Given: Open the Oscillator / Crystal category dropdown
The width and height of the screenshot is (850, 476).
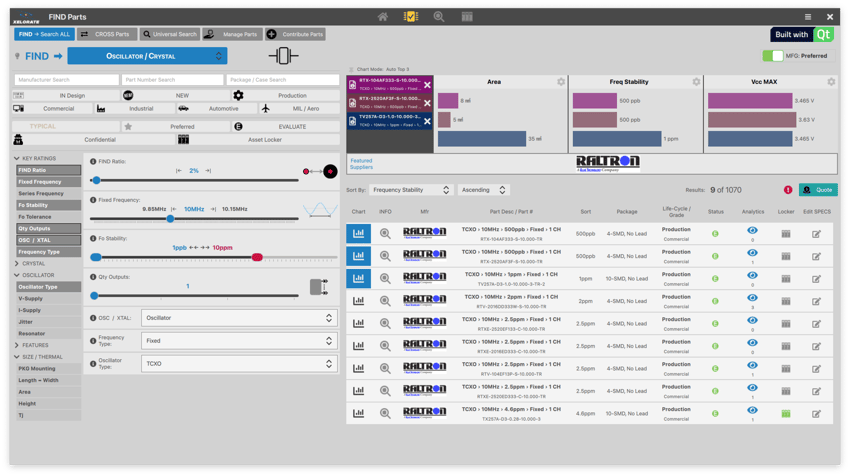Looking at the screenshot, I should (x=147, y=56).
